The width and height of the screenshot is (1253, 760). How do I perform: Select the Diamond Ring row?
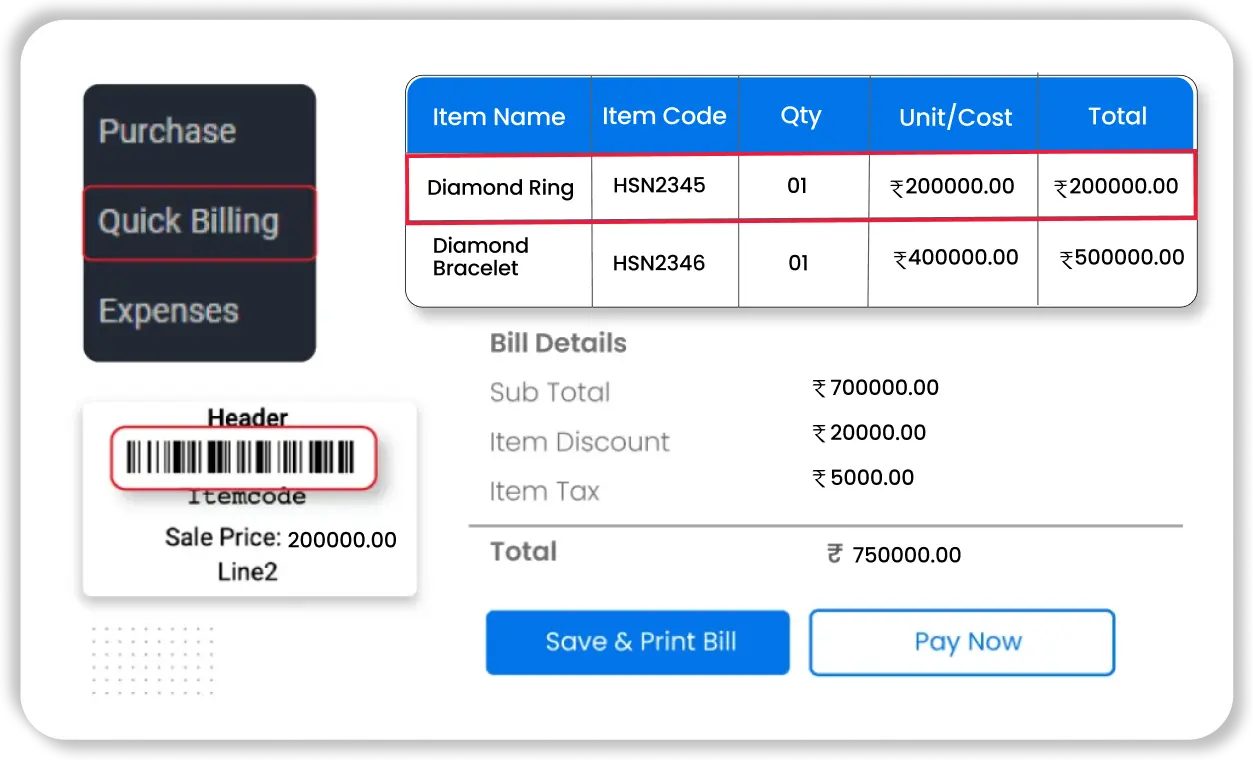(499, 187)
